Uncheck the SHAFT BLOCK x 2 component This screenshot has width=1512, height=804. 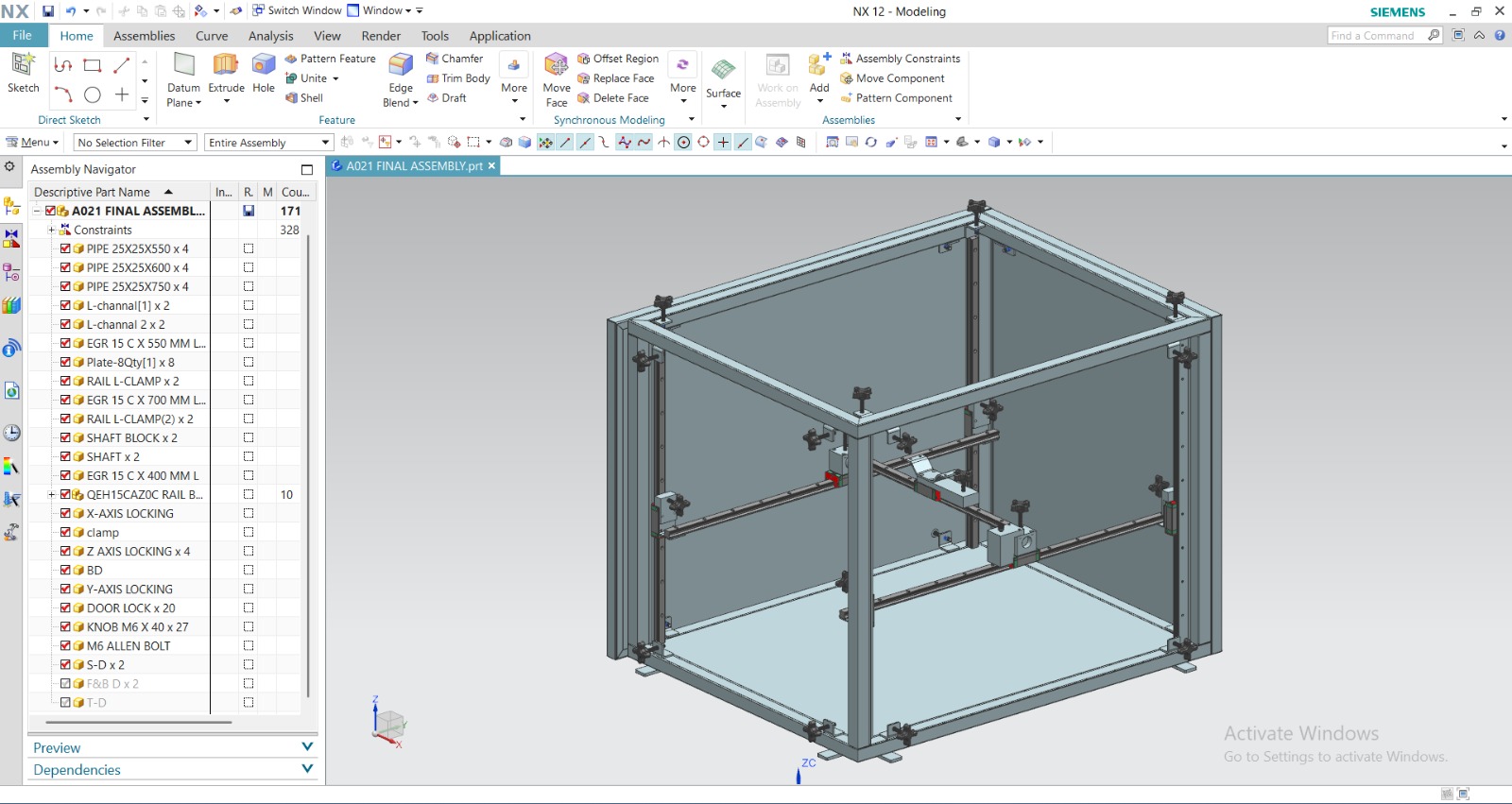click(65, 438)
